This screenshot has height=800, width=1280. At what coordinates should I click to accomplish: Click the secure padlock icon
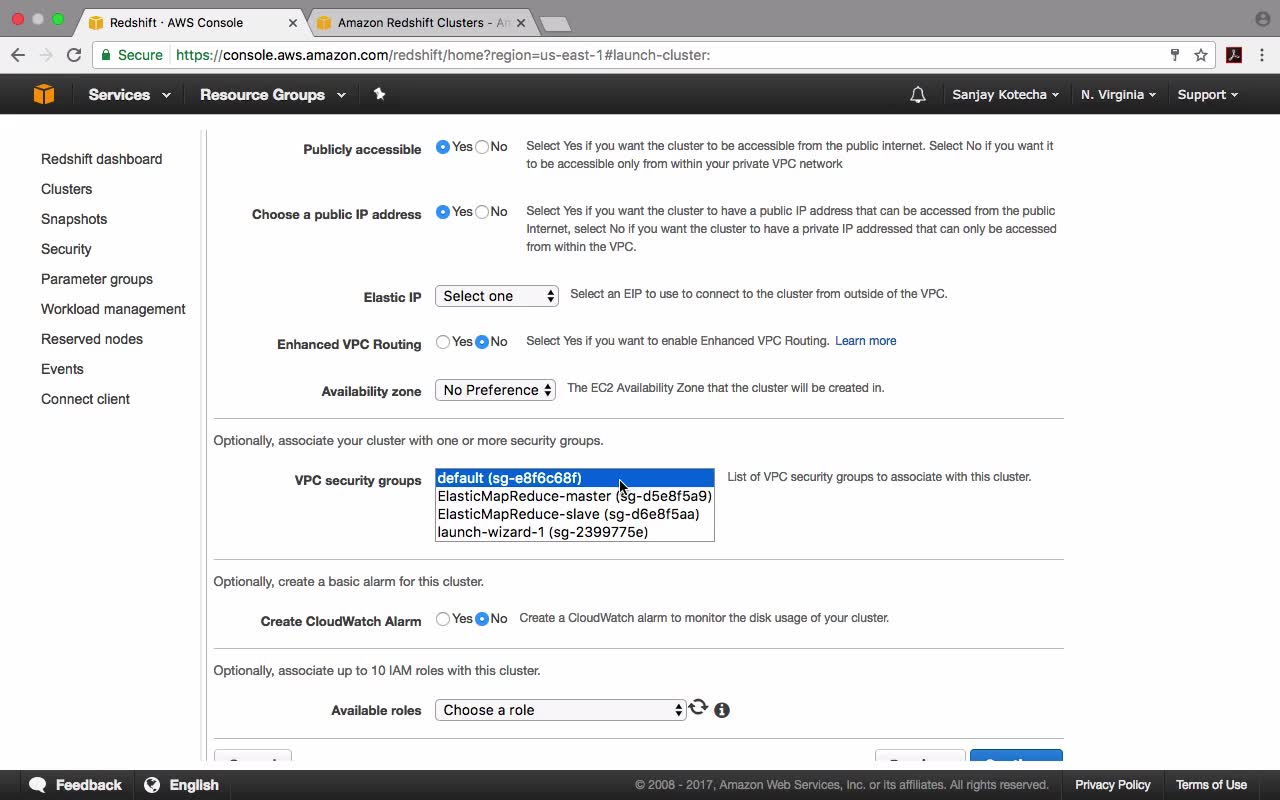(x=106, y=55)
